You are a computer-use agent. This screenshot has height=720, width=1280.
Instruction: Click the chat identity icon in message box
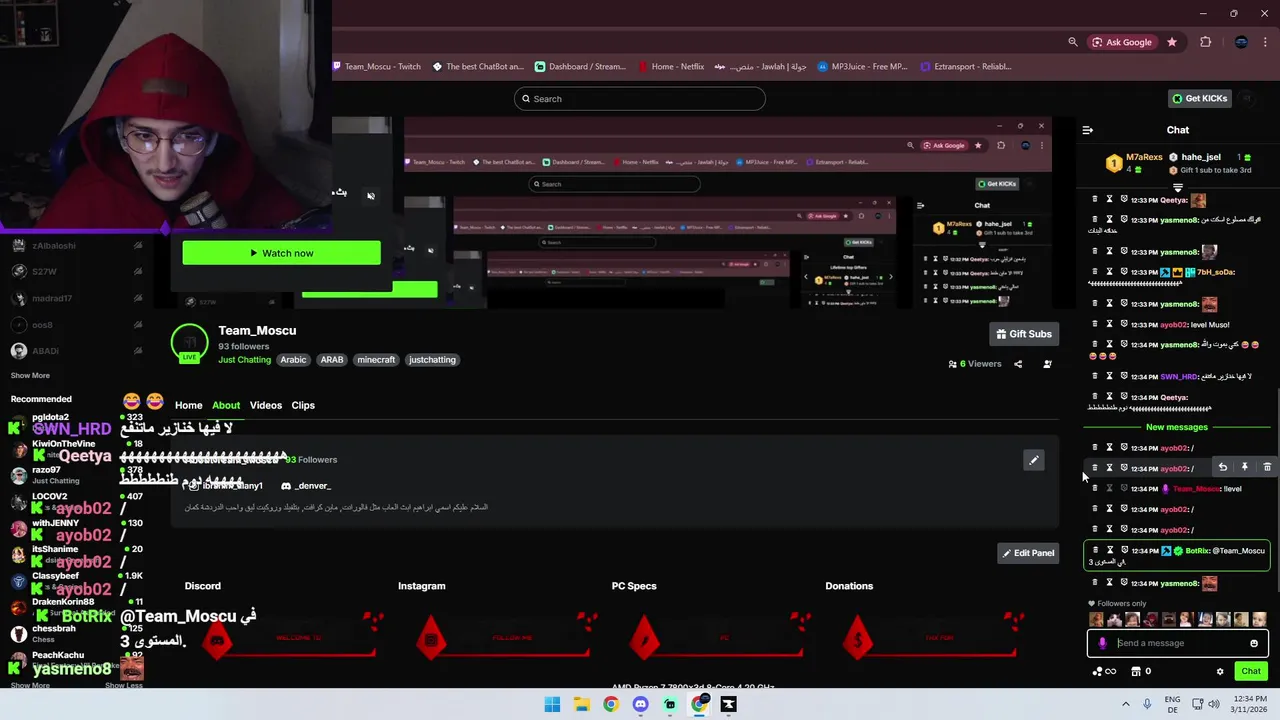tap(1102, 643)
